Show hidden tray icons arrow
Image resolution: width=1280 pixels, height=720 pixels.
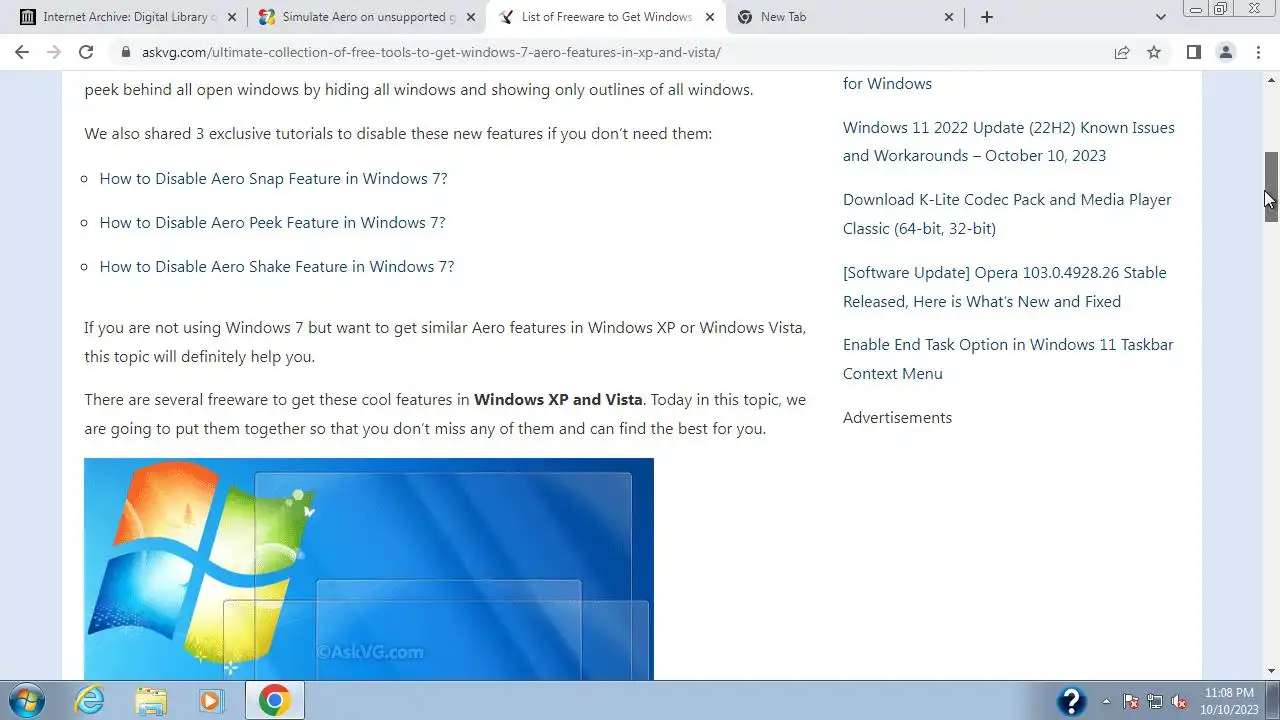click(1106, 701)
